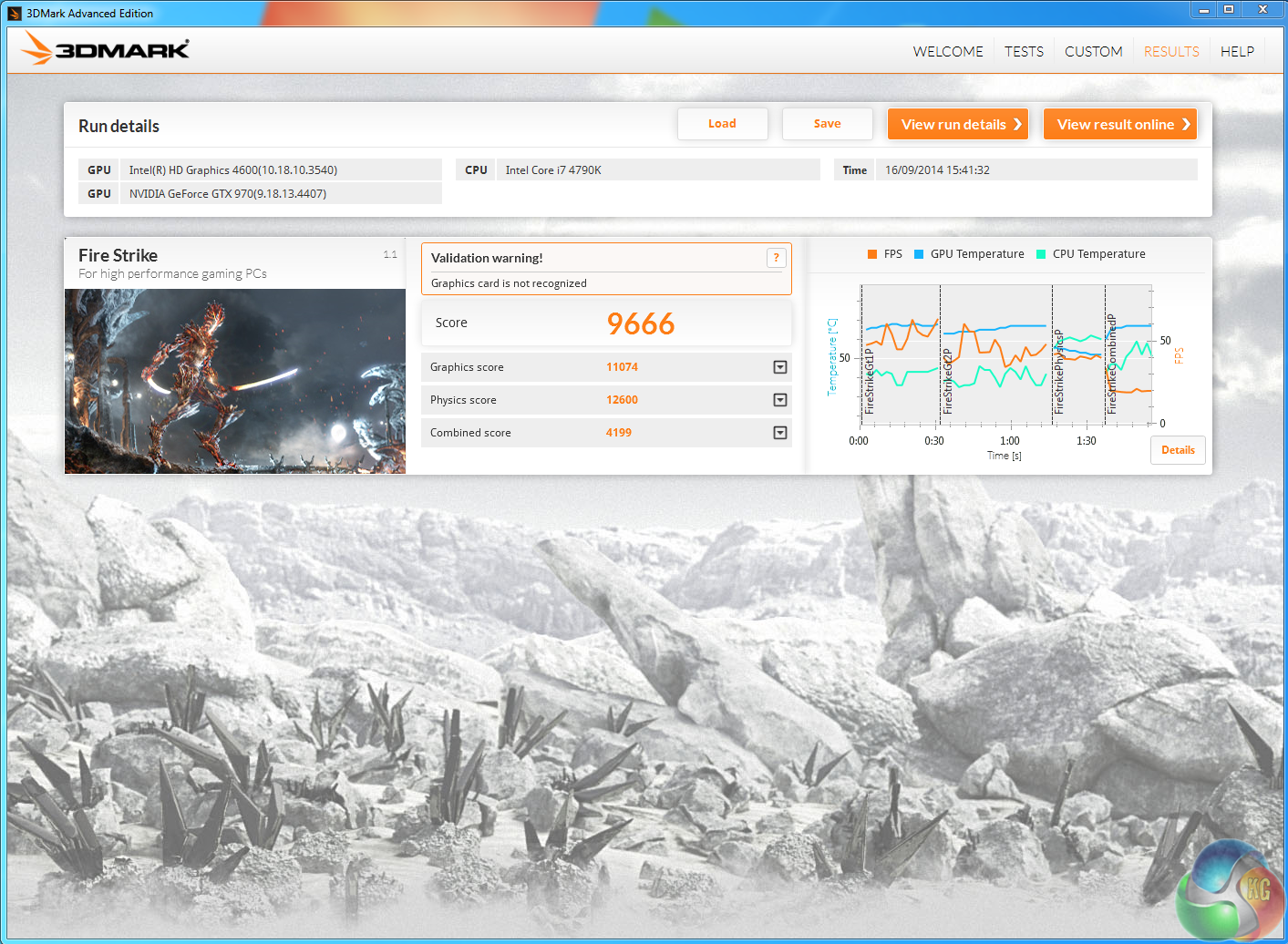The width and height of the screenshot is (1288, 944).
Task: Click the Graphics card is not recognized message
Action: tap(509, 283)
